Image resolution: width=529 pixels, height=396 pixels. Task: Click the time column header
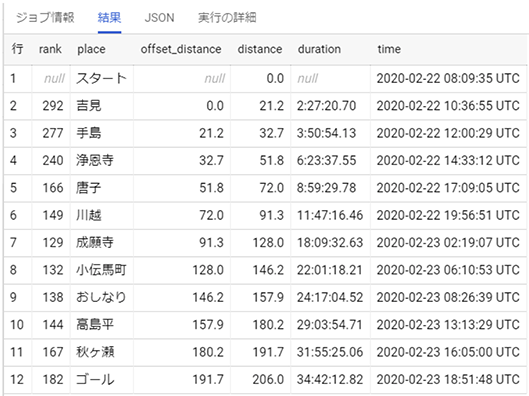tap(389, 49)
